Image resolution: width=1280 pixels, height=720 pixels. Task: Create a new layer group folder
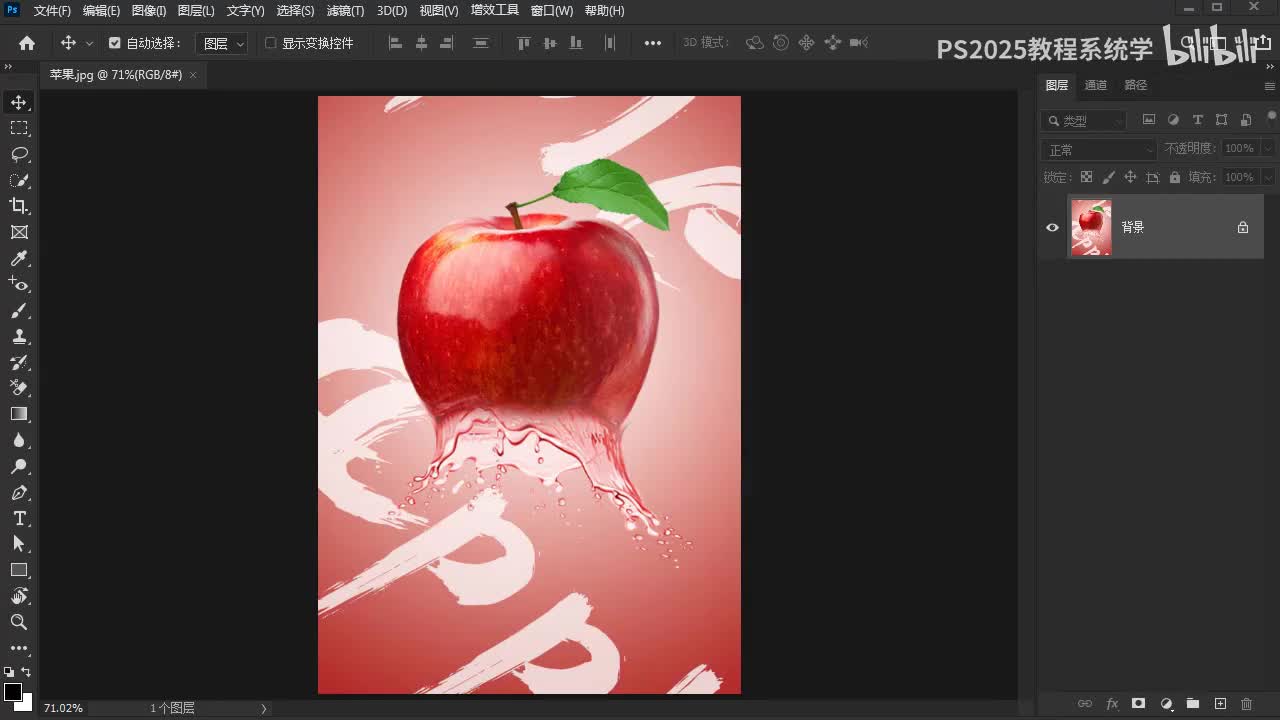coord(1192,704)
